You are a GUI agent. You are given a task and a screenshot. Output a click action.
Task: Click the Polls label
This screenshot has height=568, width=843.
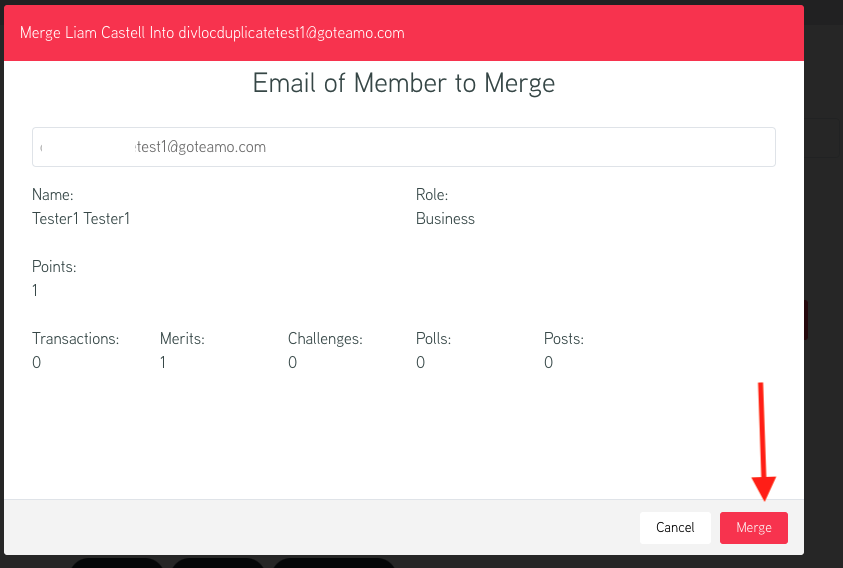point(433,339)
